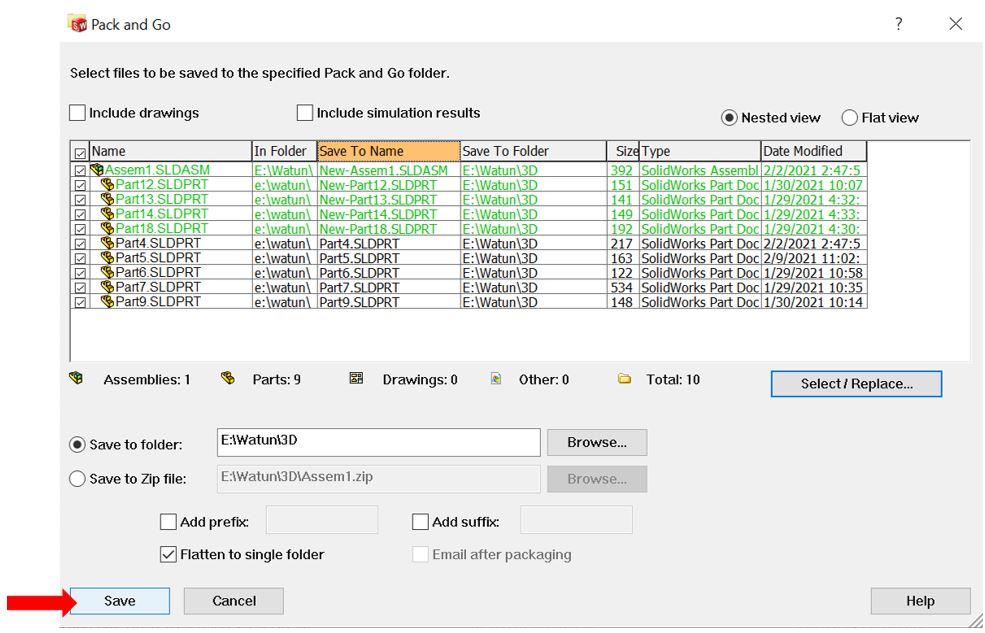
Task: Click the Total folder icon
Action: pyautogui.click(x=624, y=379)
